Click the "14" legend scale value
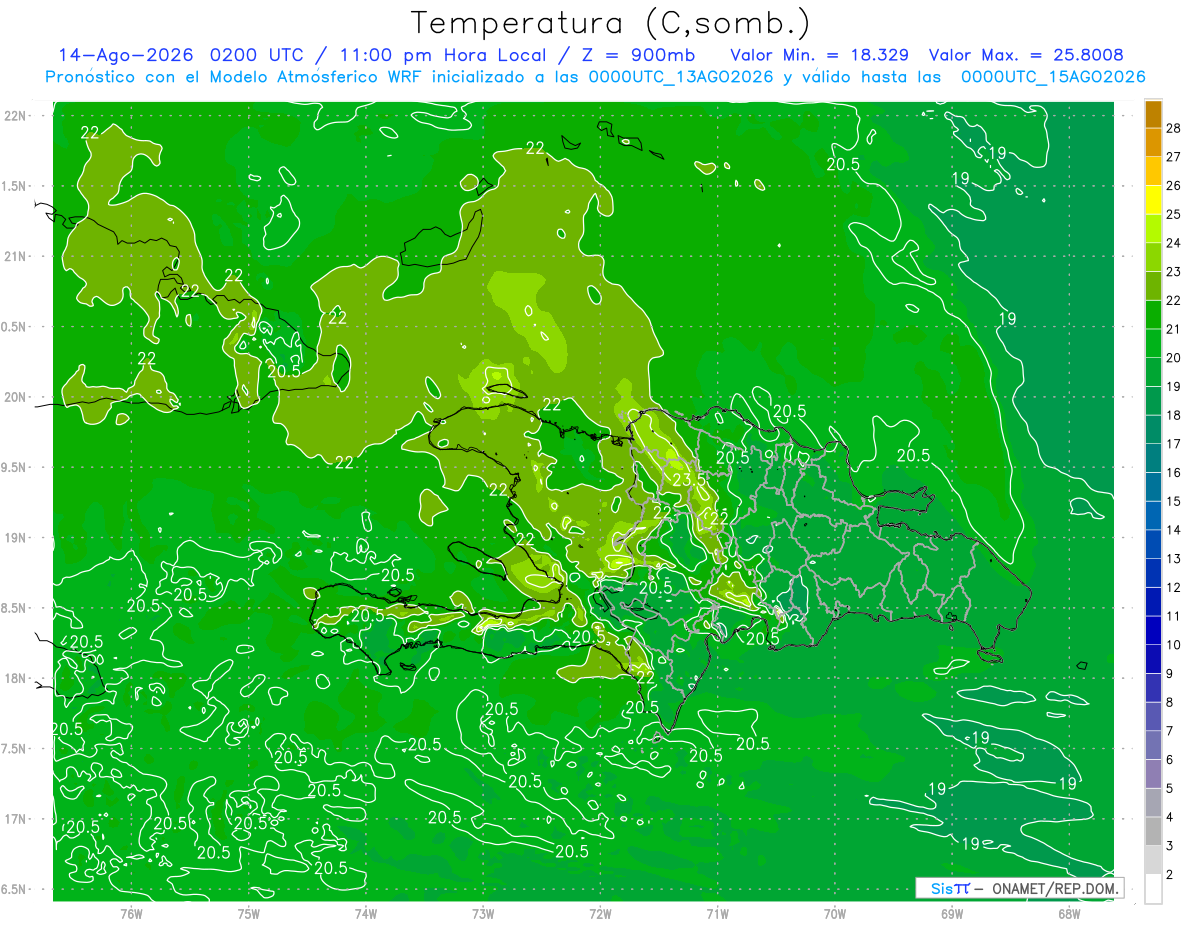The image size is (1200, 927). coord(1175,530)
